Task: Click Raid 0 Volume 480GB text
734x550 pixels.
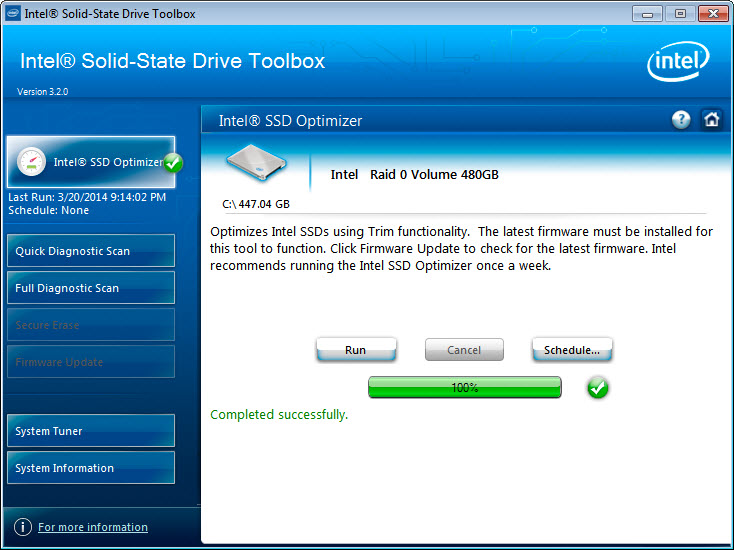Action: point(434,175)
